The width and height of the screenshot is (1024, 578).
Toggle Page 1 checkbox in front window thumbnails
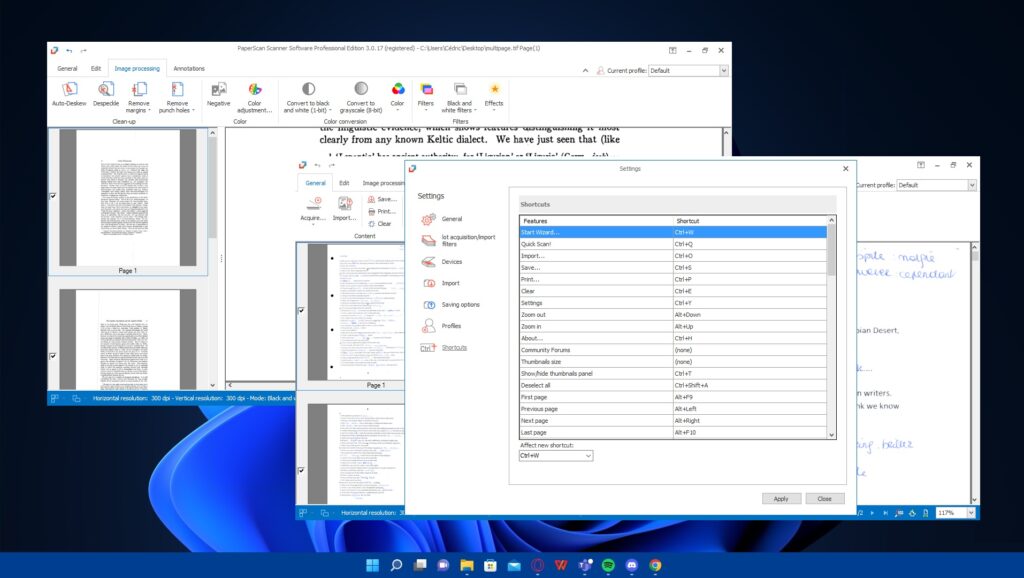[301, 310]
